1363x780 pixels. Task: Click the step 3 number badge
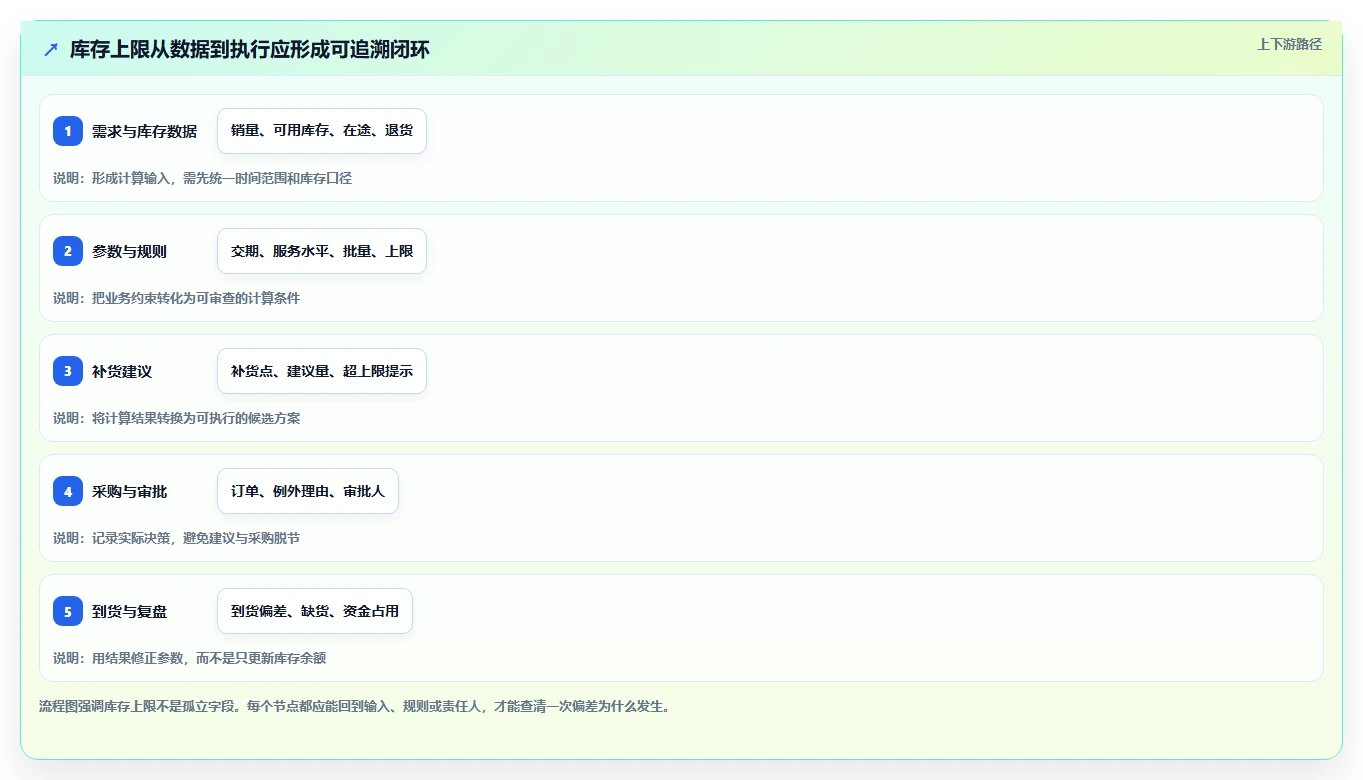pos(68,371)
